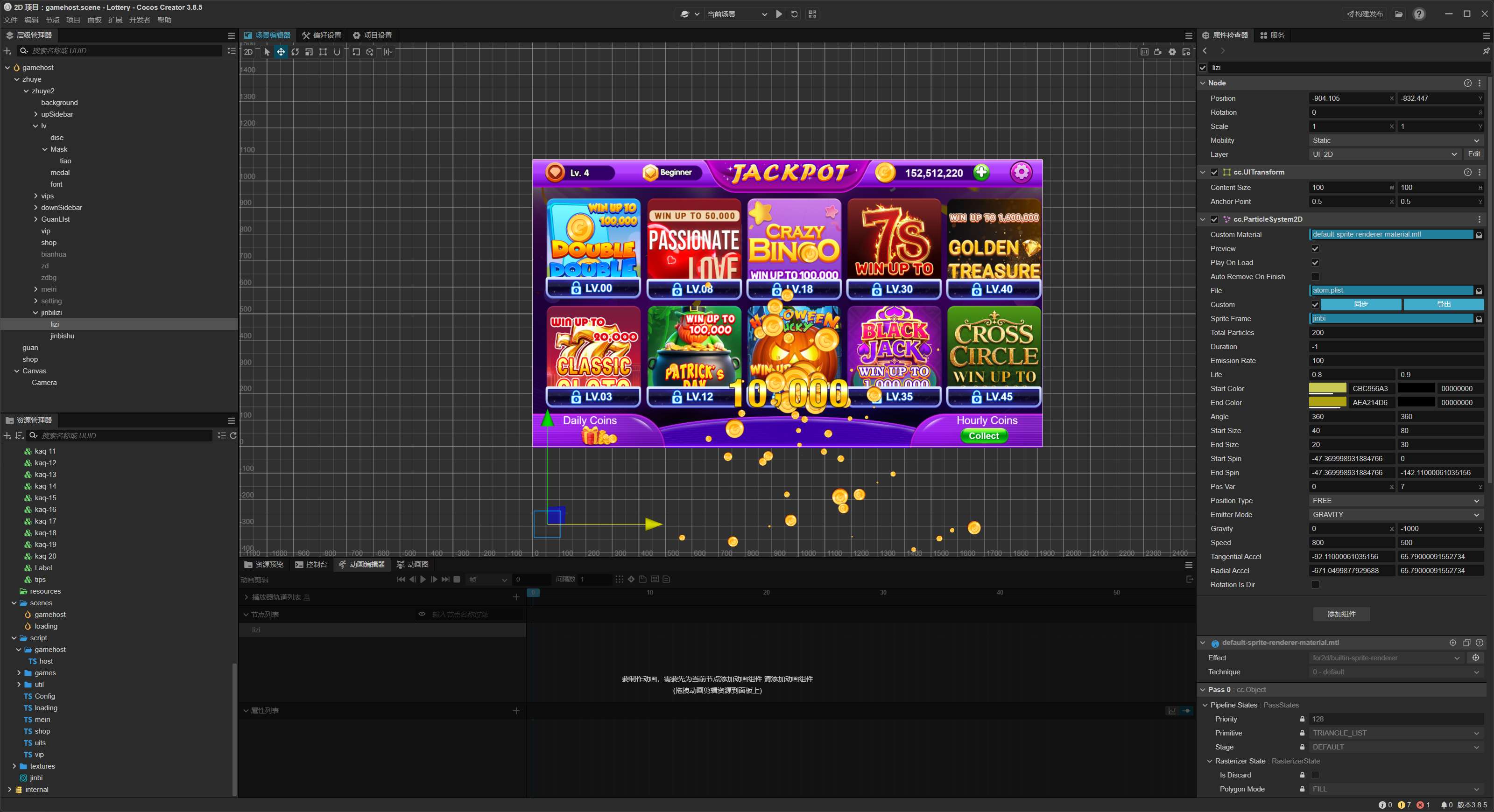Open the Position Type dropdown
Image resolution: width=1494 pixels, height=812 pixels.
1395,501
